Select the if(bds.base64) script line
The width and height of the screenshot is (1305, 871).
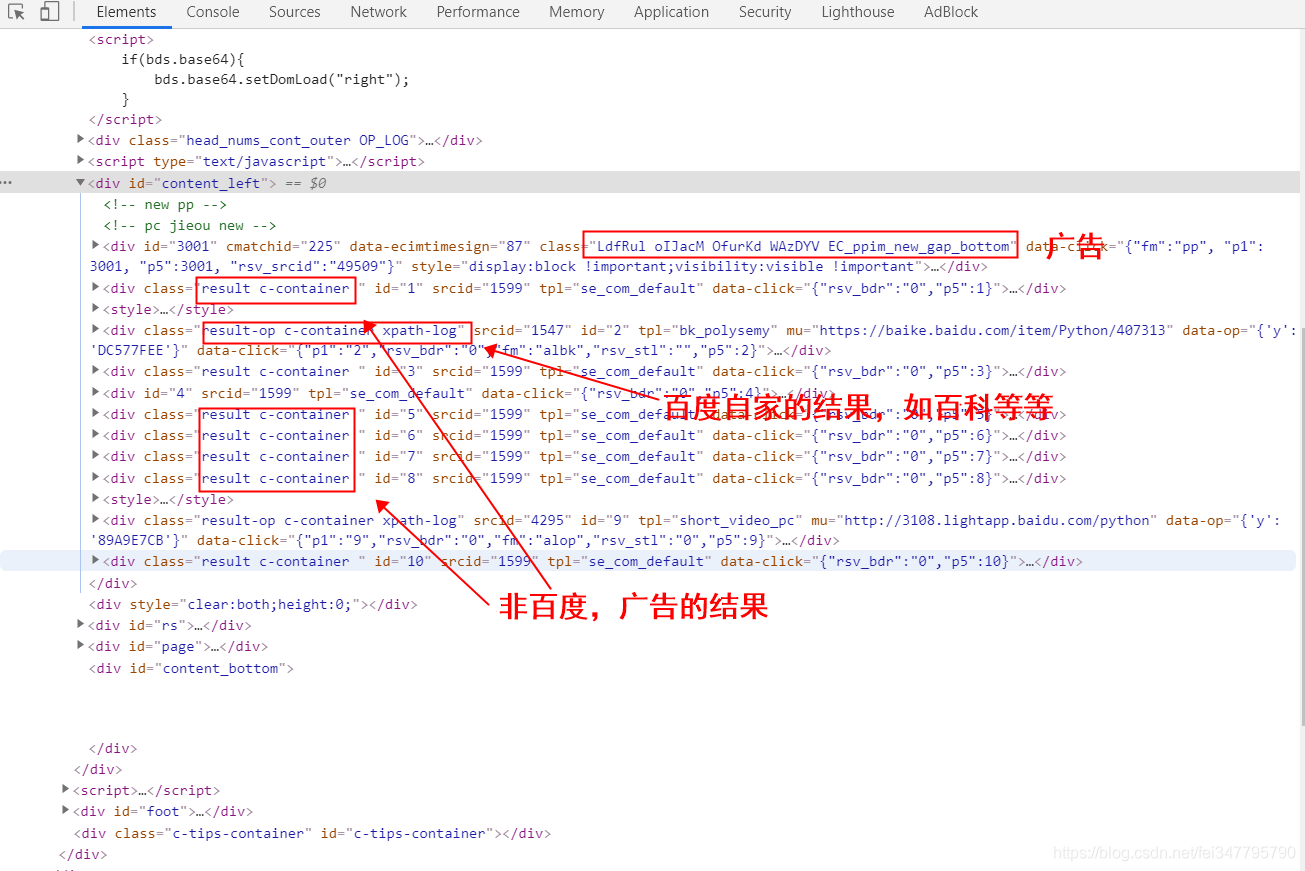coord(183,59)
